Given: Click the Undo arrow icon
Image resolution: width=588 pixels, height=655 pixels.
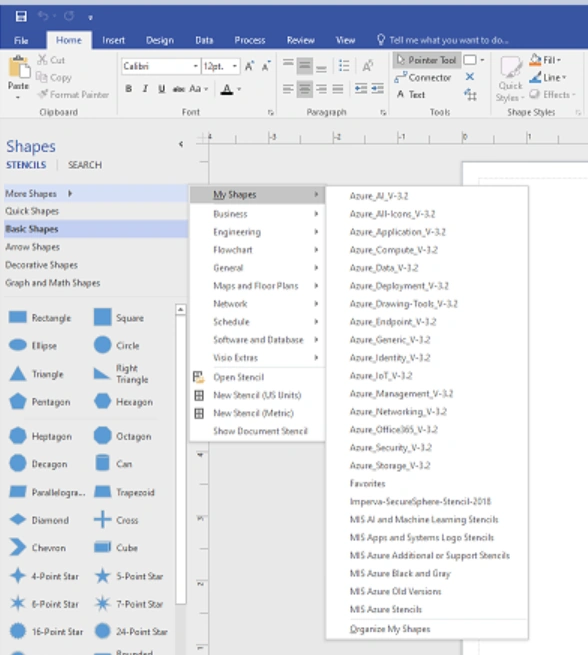Looking at the screenshot, I should (x=43, y=16).
